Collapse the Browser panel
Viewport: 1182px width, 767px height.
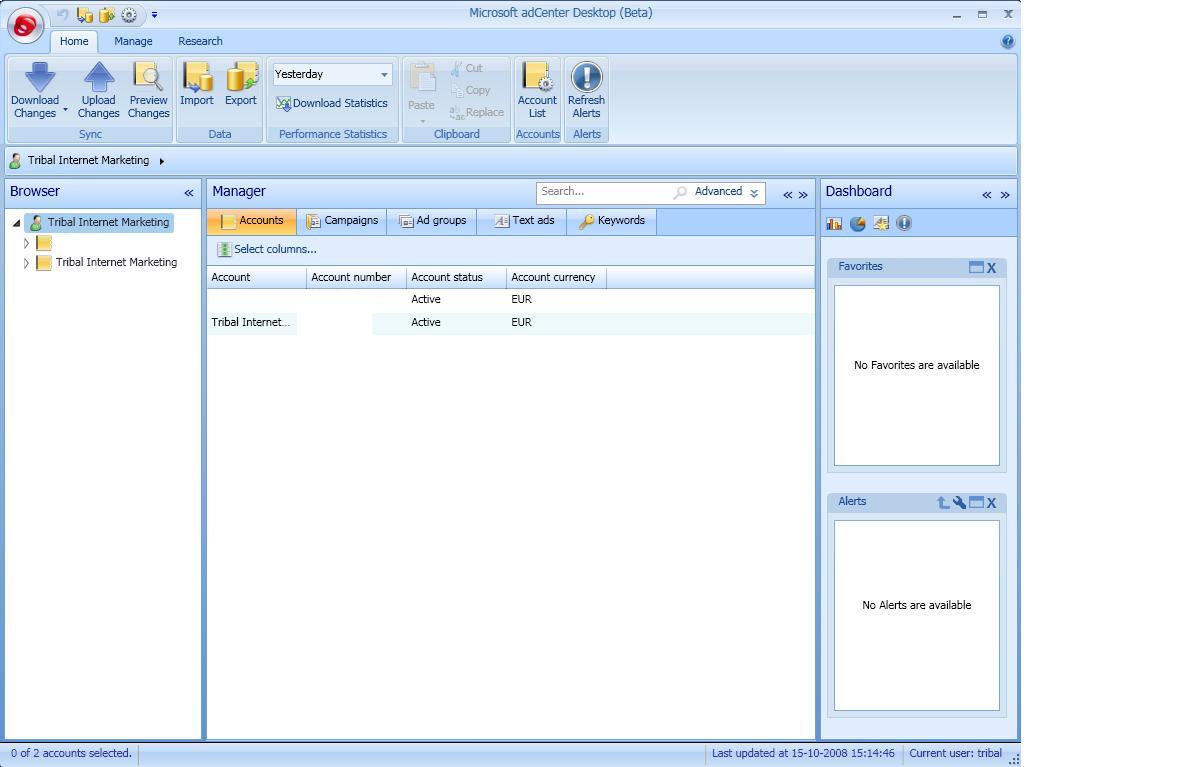pos(188,194)
